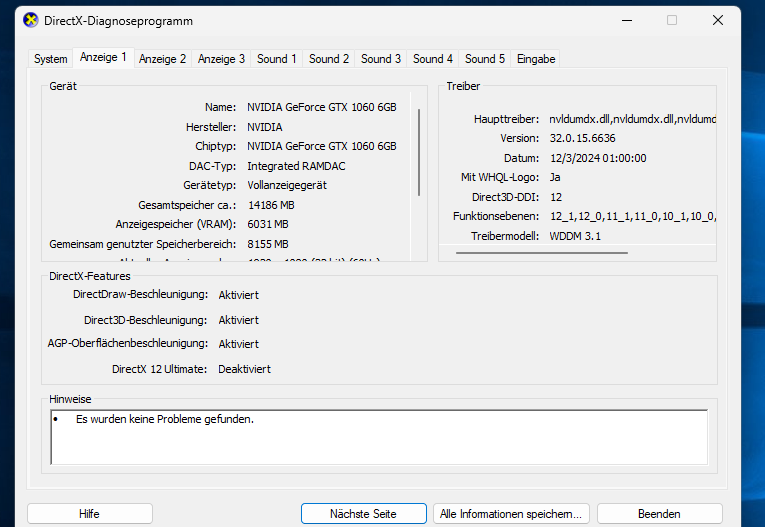This screenshot has height=527, width=765.
Task: Click the Treibermodell value WDDM 3.1
Action: tap(575, 236)
